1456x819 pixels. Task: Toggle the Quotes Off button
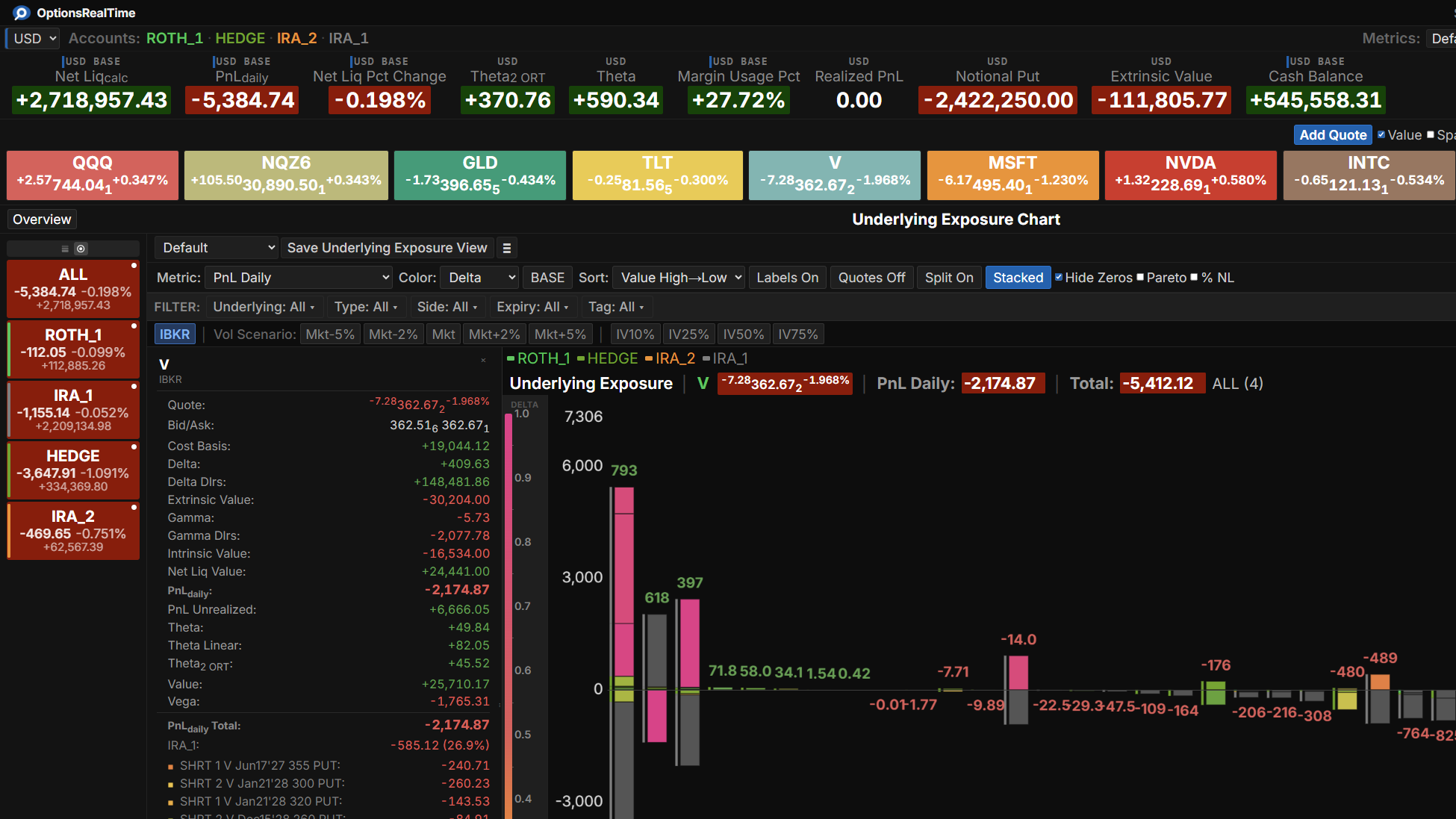[871, 278]
